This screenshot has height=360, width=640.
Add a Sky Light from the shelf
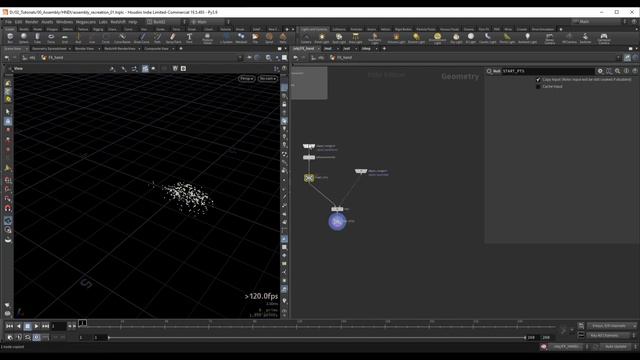point(456,38)
